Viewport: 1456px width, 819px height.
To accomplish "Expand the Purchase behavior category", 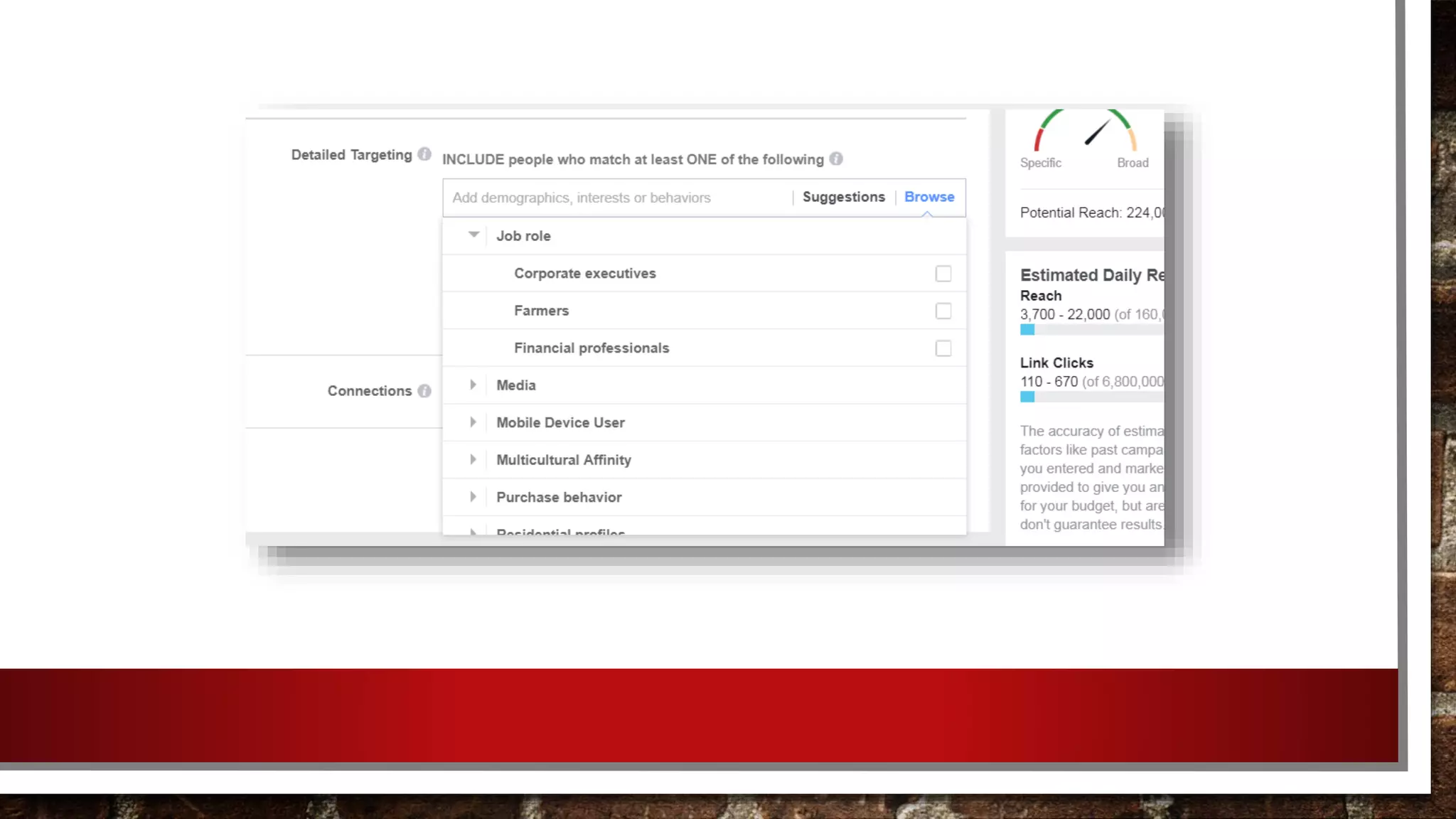I will click(473, 497).
